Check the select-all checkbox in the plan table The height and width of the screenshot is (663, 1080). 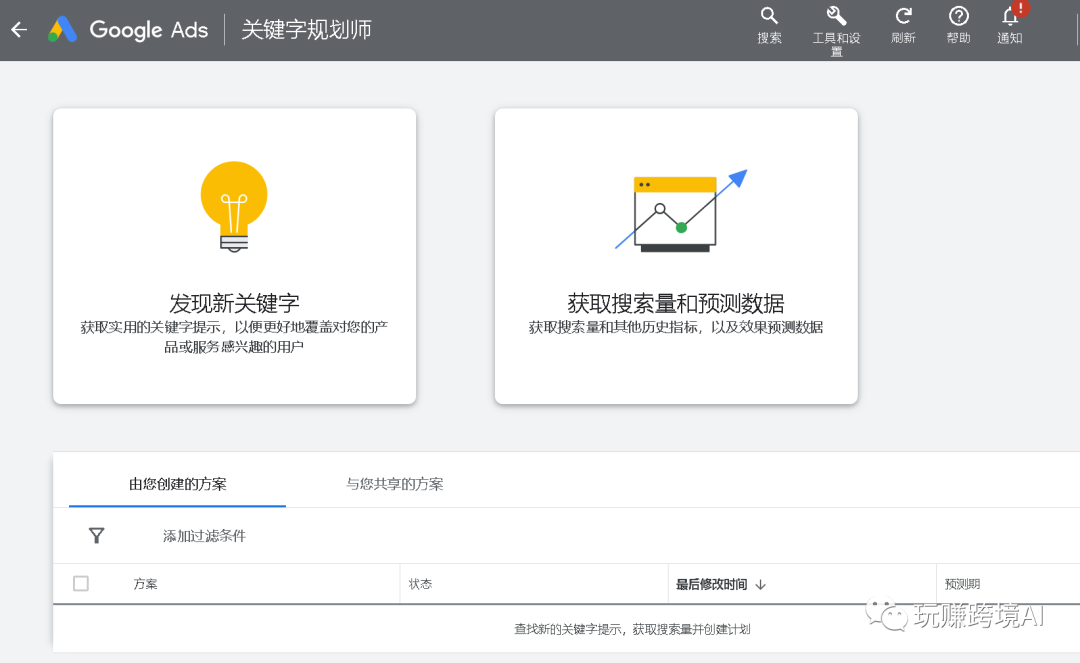pos(81,583)
